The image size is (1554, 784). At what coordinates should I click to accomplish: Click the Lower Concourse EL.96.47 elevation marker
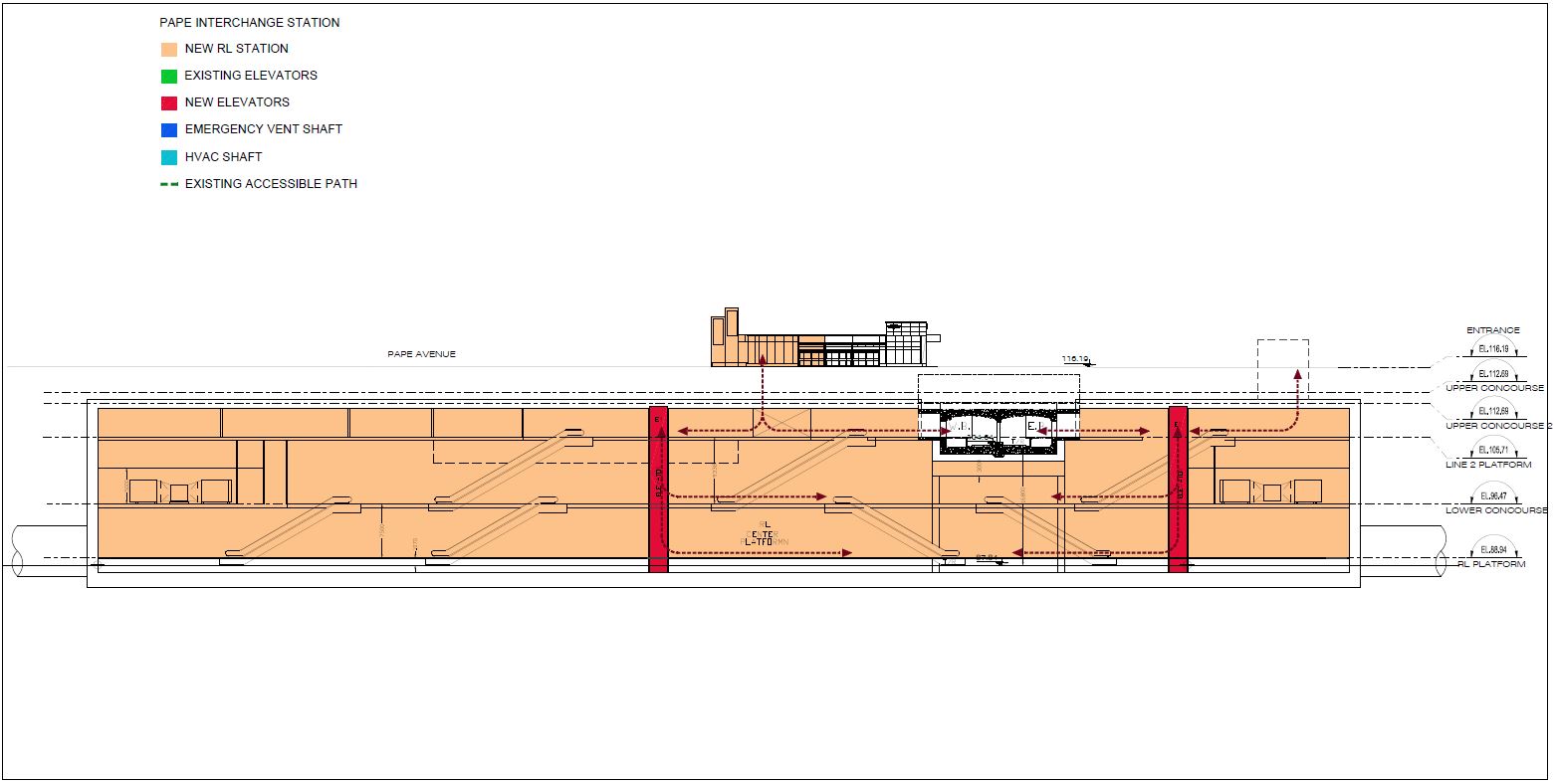[1492, 494]
